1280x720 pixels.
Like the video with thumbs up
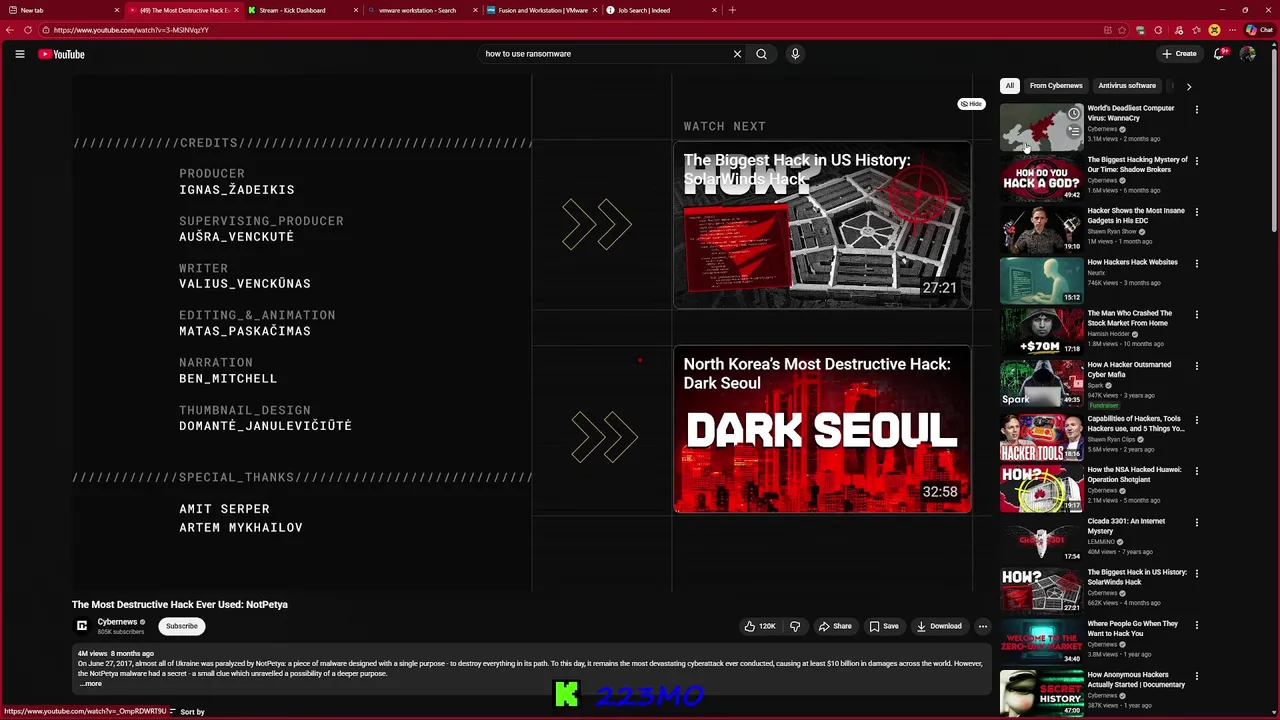pos(760,626)
